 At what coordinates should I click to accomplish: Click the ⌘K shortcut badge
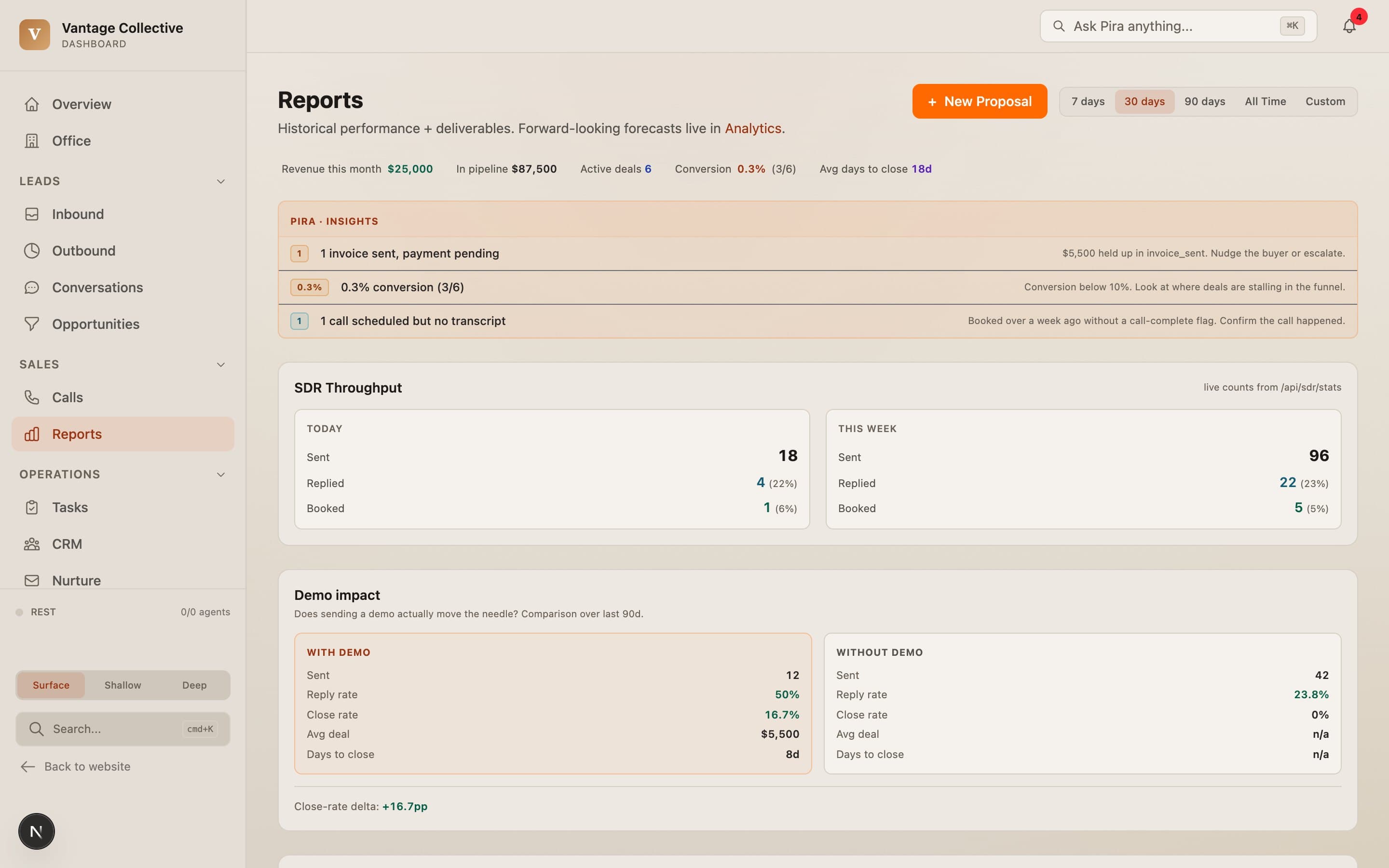[1292, 26]
